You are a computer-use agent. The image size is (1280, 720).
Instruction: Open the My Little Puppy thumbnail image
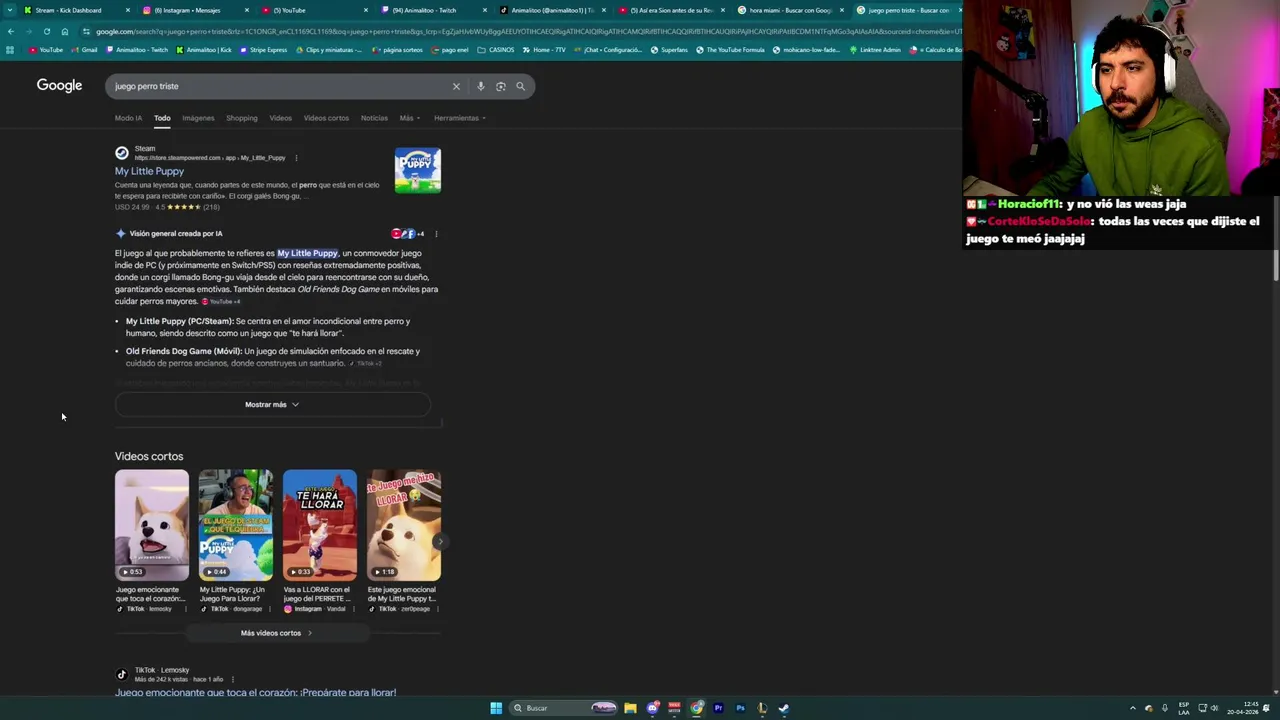pos(417,170)
